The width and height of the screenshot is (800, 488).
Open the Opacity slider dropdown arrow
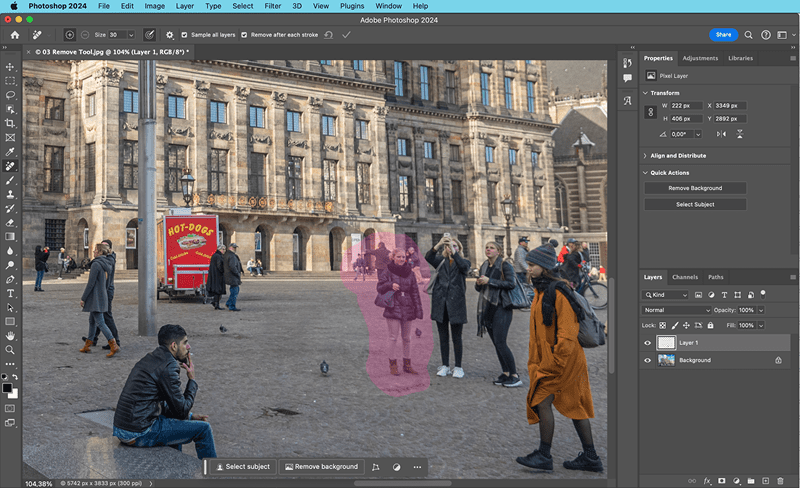761,310
